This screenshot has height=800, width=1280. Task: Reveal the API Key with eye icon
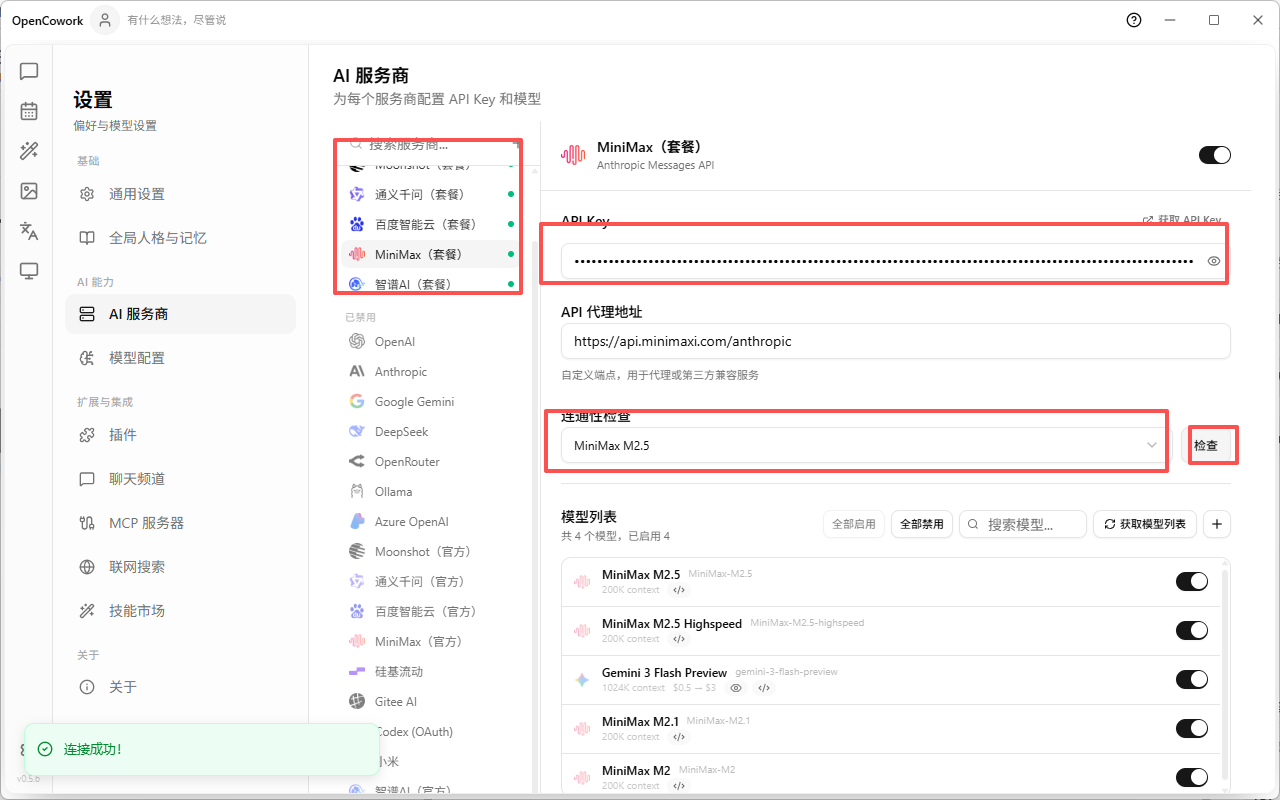tap(1214, 261)
